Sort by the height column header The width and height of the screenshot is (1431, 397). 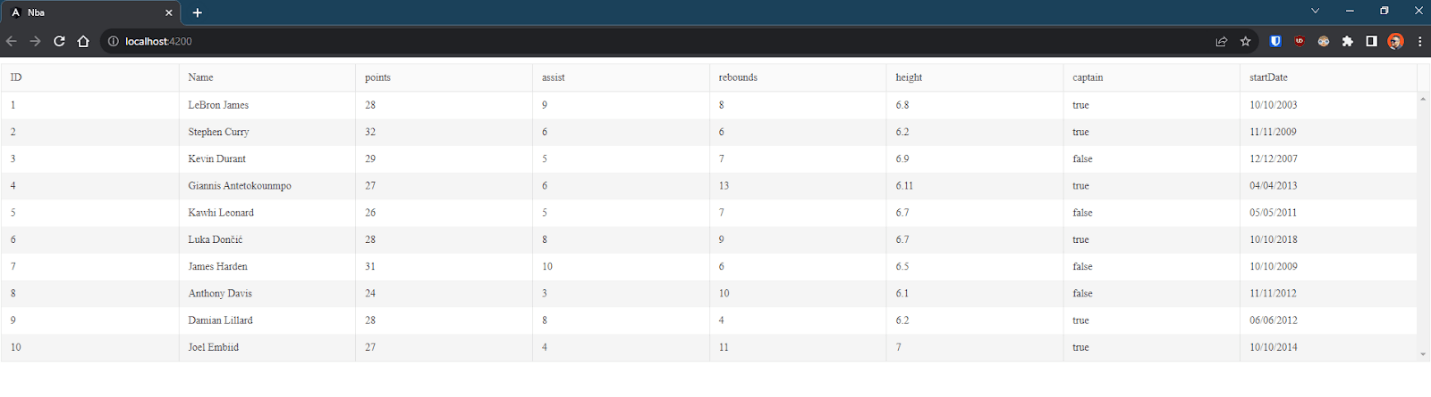pos(975,77)
